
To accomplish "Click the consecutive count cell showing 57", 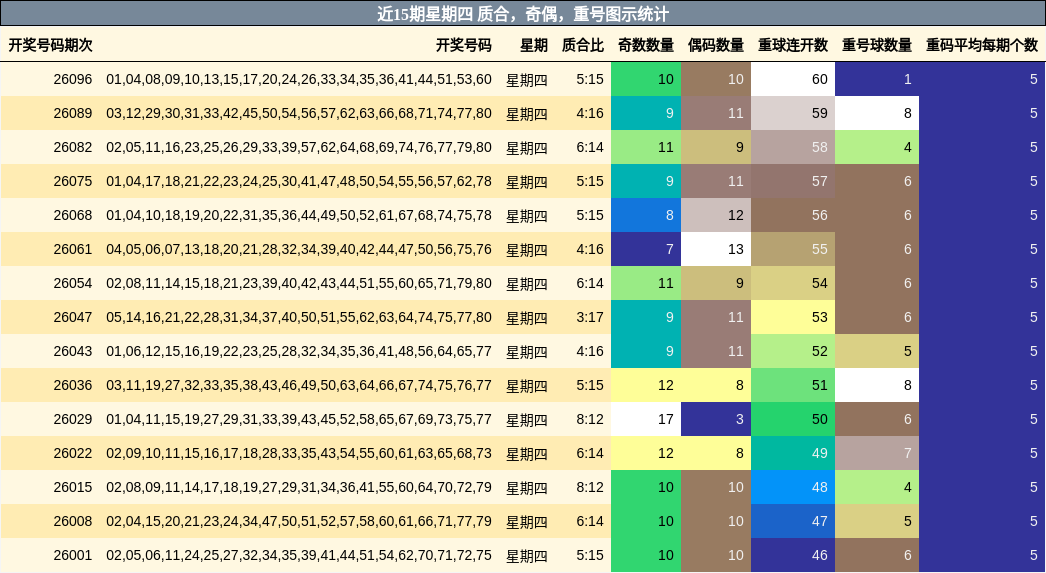I will [x=793, y=181].
